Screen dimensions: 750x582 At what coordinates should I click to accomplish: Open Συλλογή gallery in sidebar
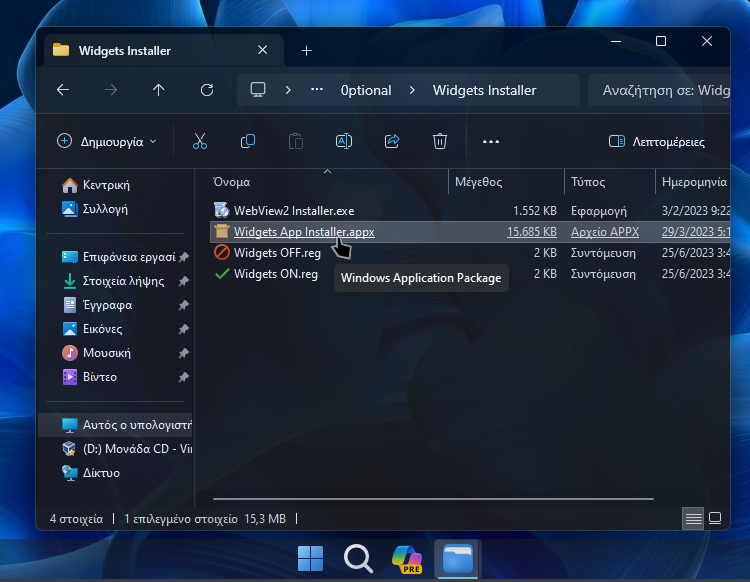click(105, 209)
